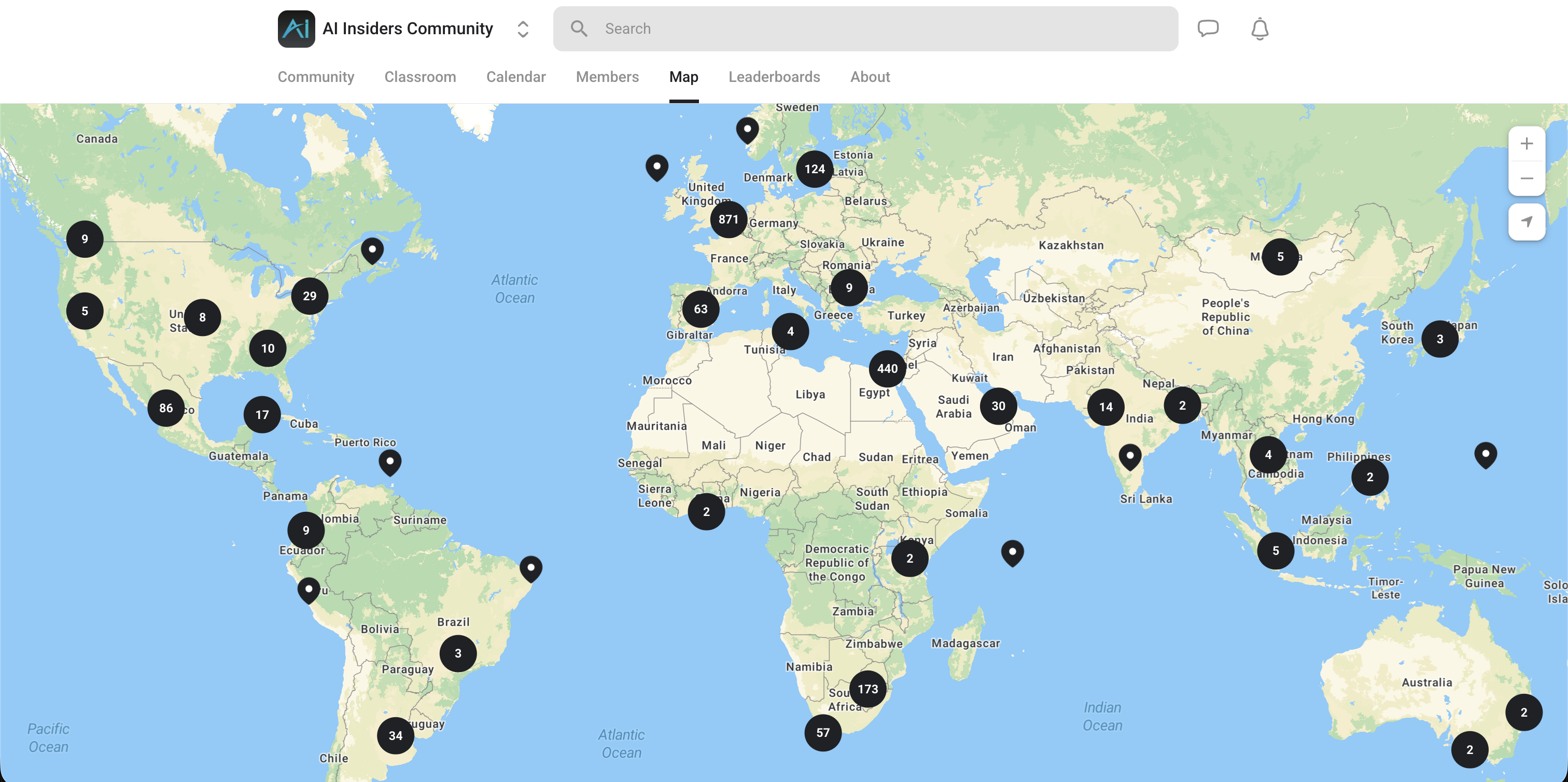Open the notifications bell
The image size is (1568, 782).
1259,29
